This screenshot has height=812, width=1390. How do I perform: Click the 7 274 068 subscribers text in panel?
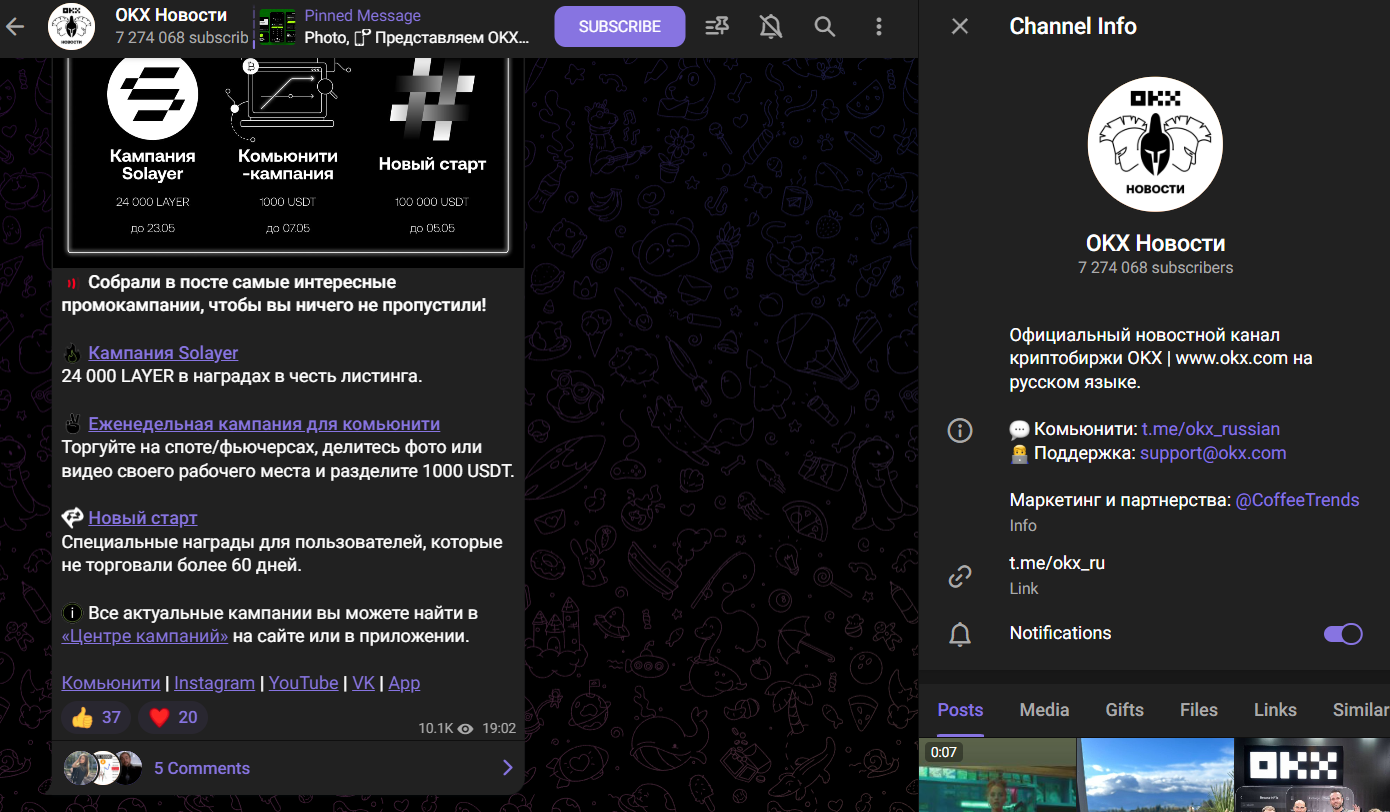(1155, 268)
